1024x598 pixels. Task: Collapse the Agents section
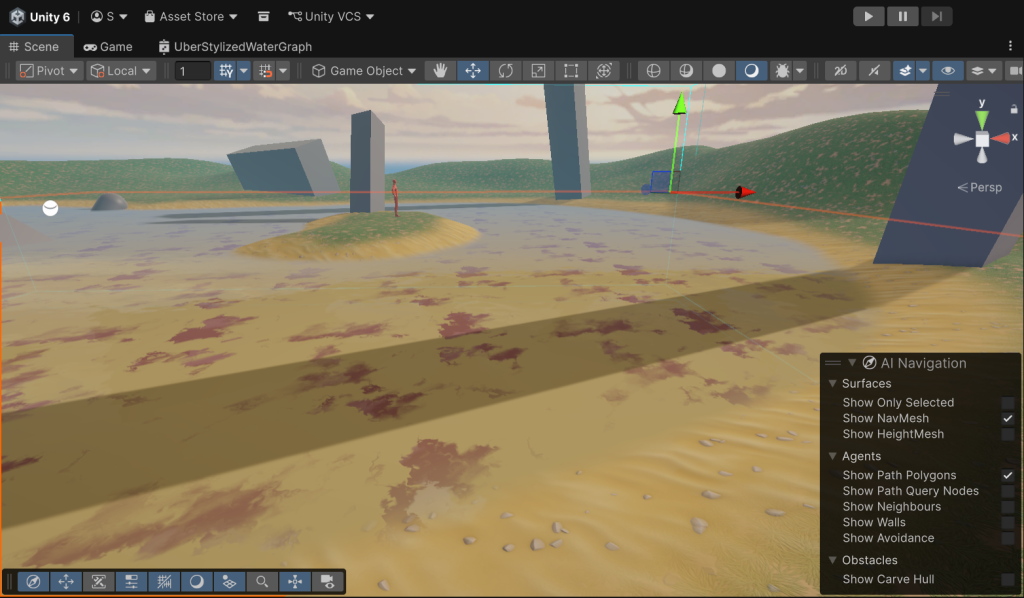coord(833,457)
